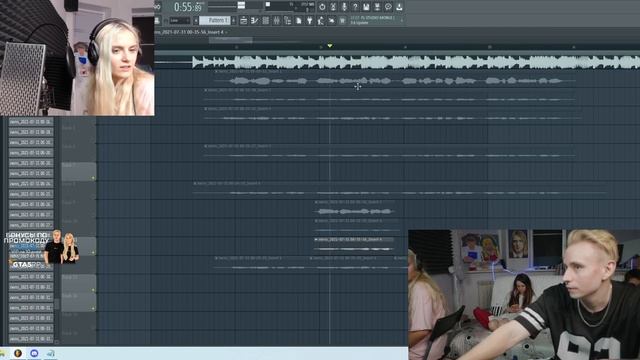The image size is (640, 360).
Task: Click the yellow playhead marker in timeline
Action: 330,46
